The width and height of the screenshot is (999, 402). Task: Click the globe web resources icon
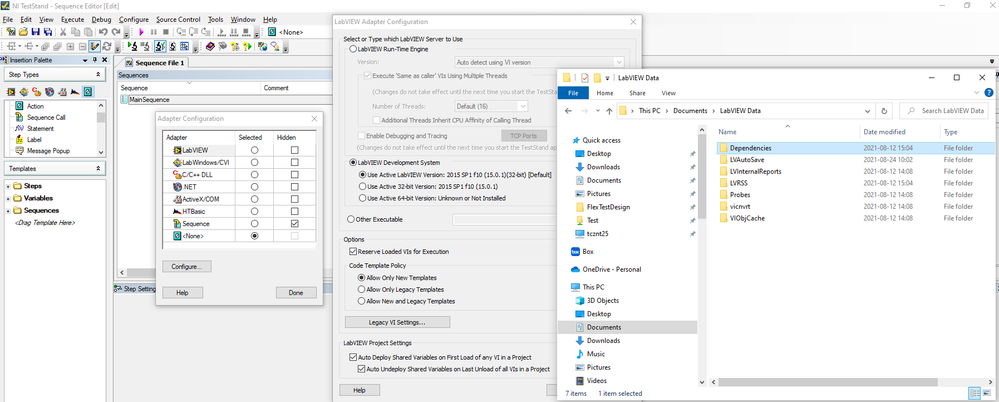point(262,47)
